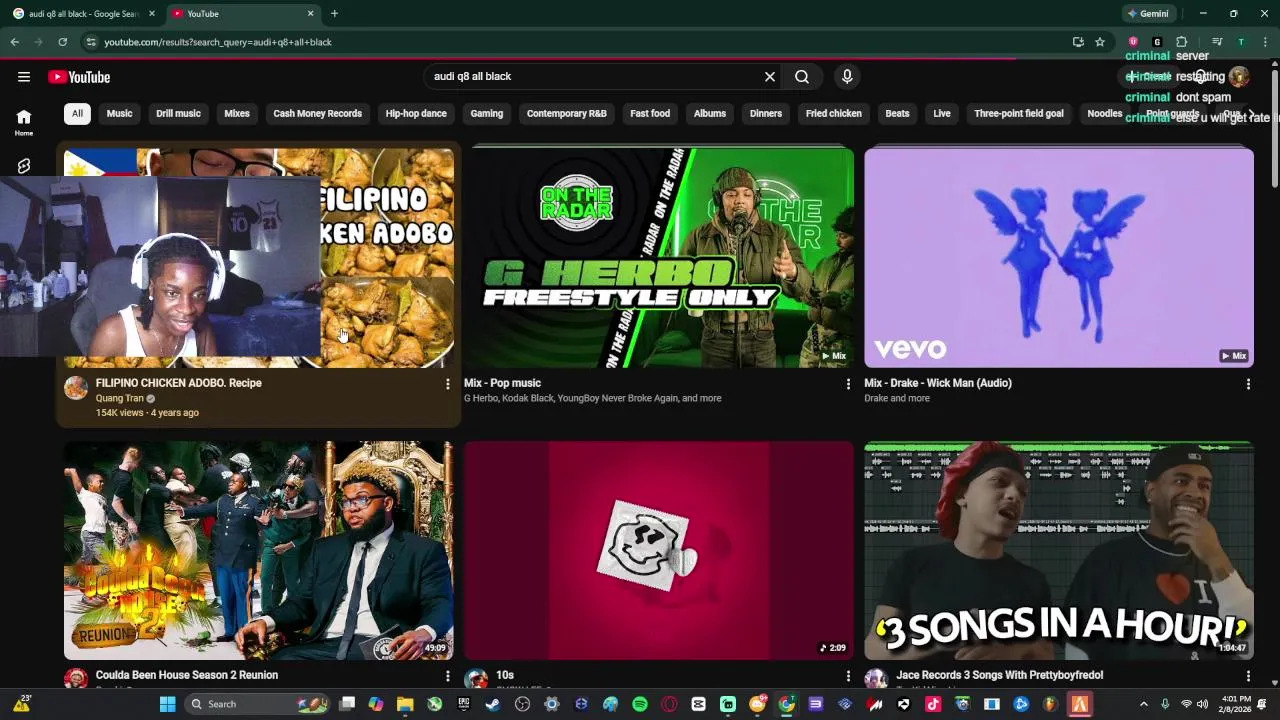
Task: Open the Mix - Pop music title
Action: [x=502, y=383]
